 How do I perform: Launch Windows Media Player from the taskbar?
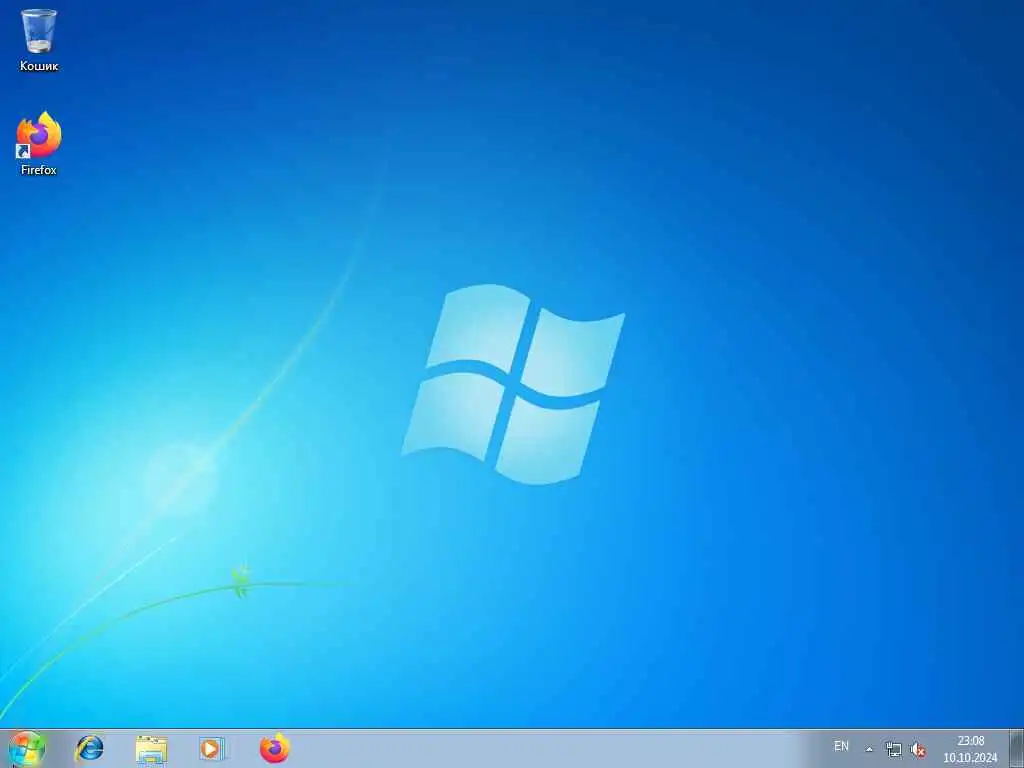pos(212,749)
